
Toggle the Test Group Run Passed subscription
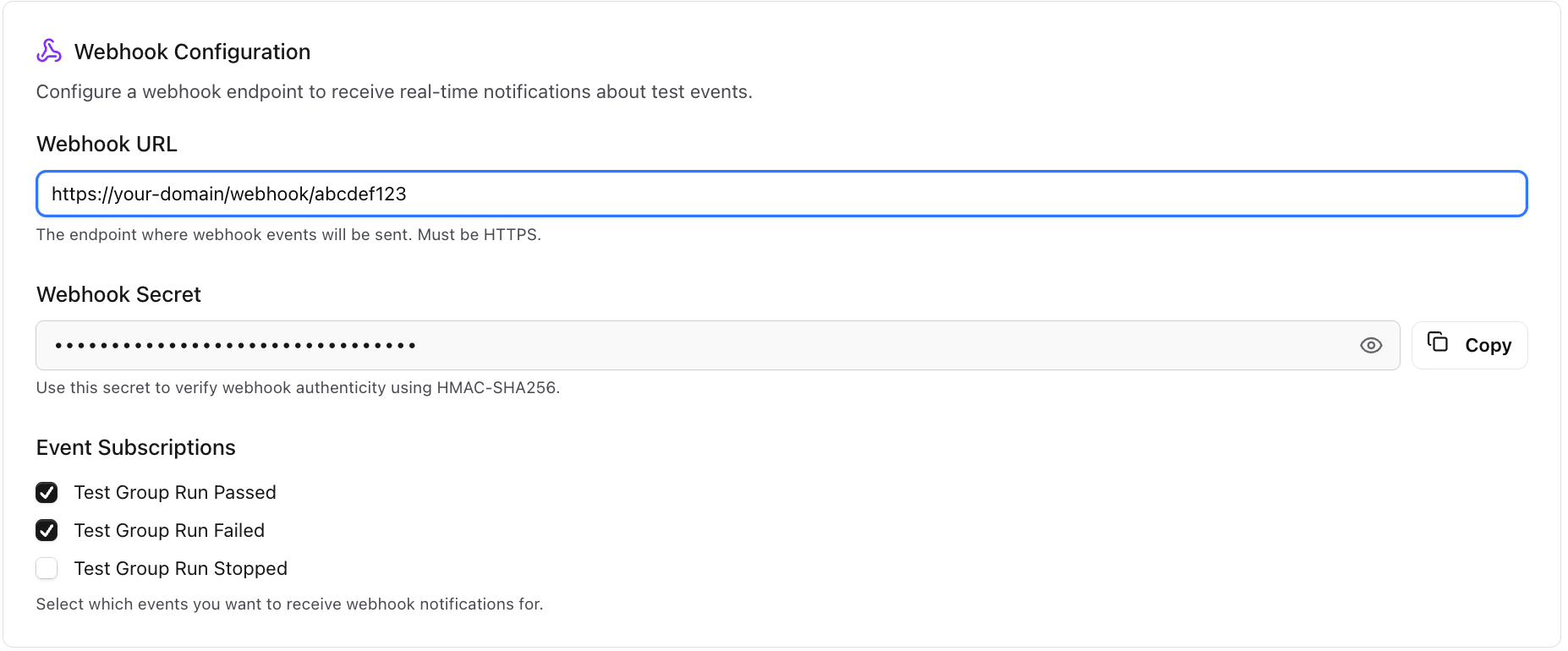point(47,492)
